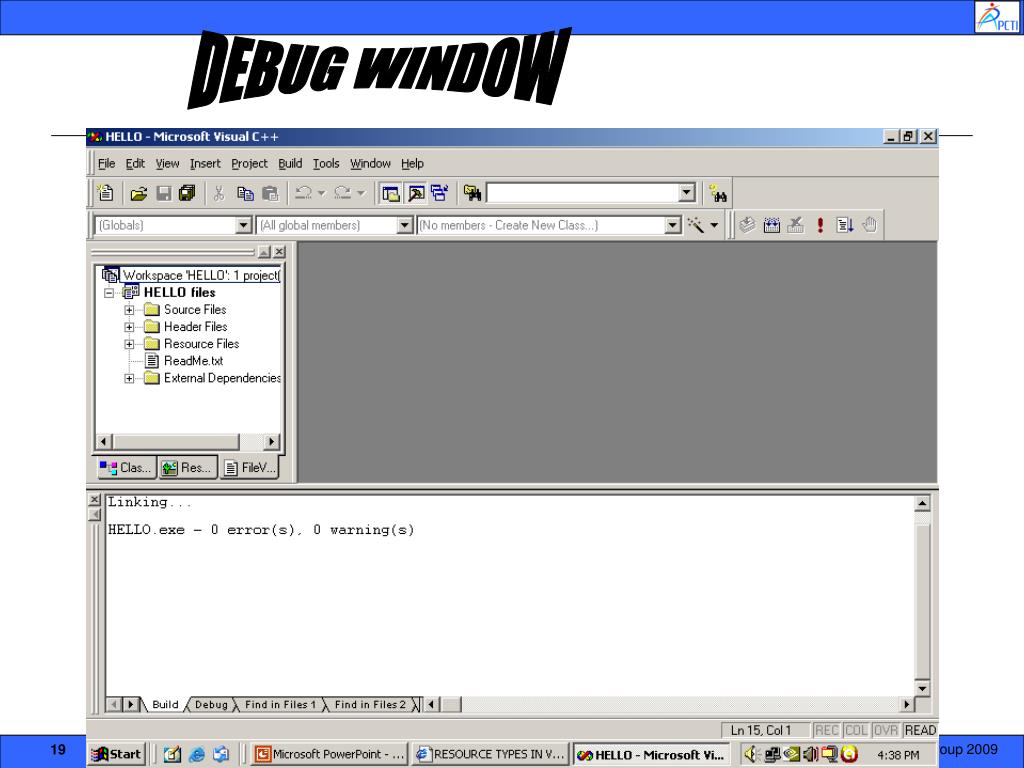1024x768 pixels.
Task: Open the Undo history dropdown arrow
Action: click(x=321, y=193)
